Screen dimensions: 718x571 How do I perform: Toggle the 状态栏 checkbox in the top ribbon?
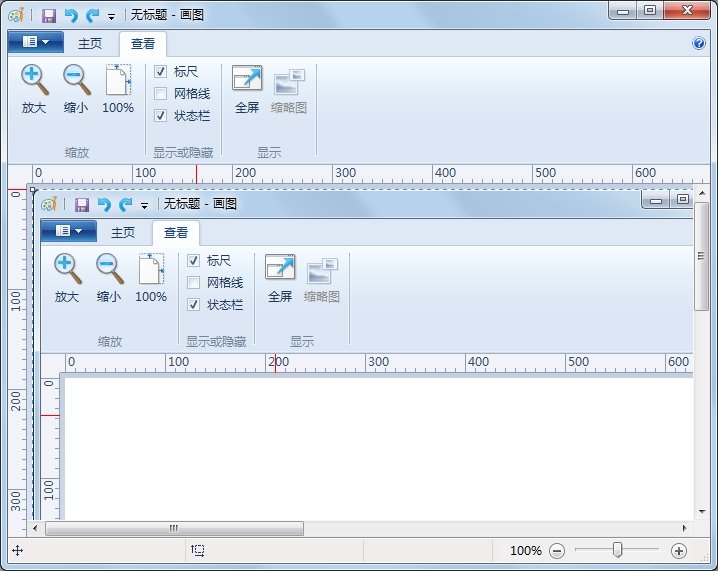(x=160, y=115)
